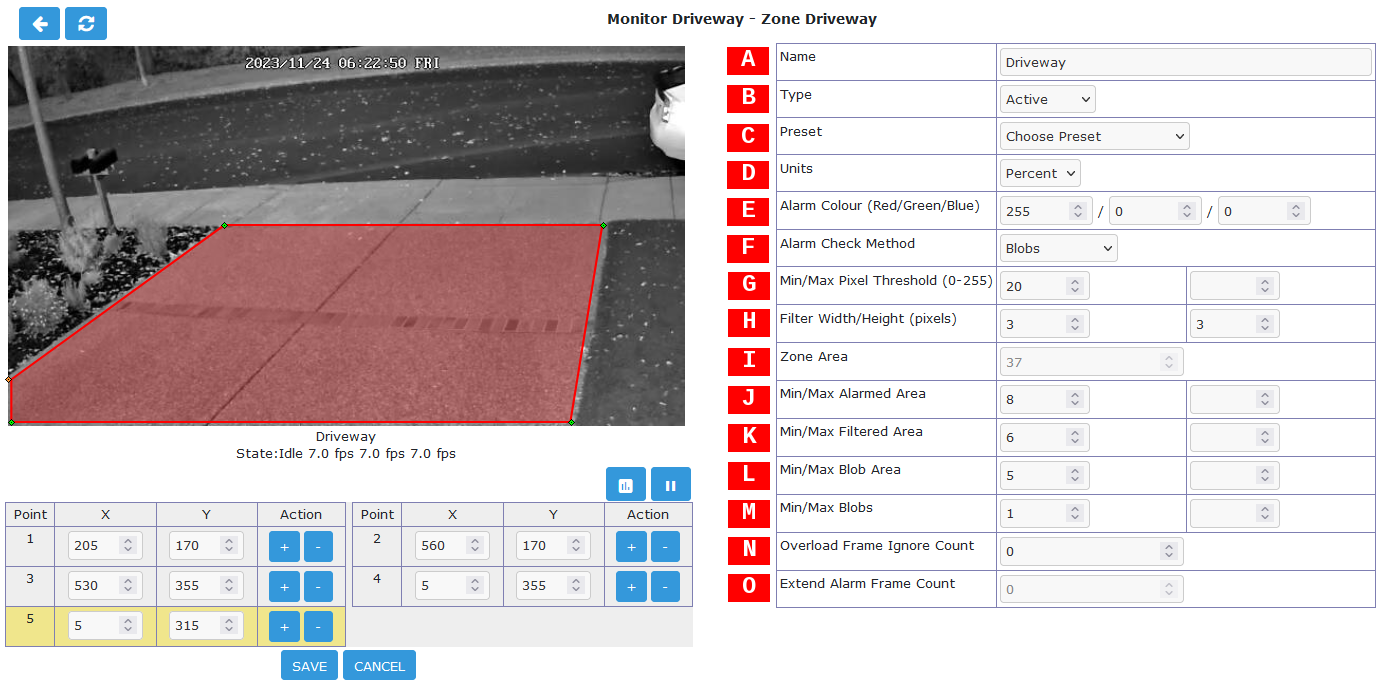Click Overload Frame Ignore Count field
This screenshot has height=697, width=1385.
[1092, 551]
